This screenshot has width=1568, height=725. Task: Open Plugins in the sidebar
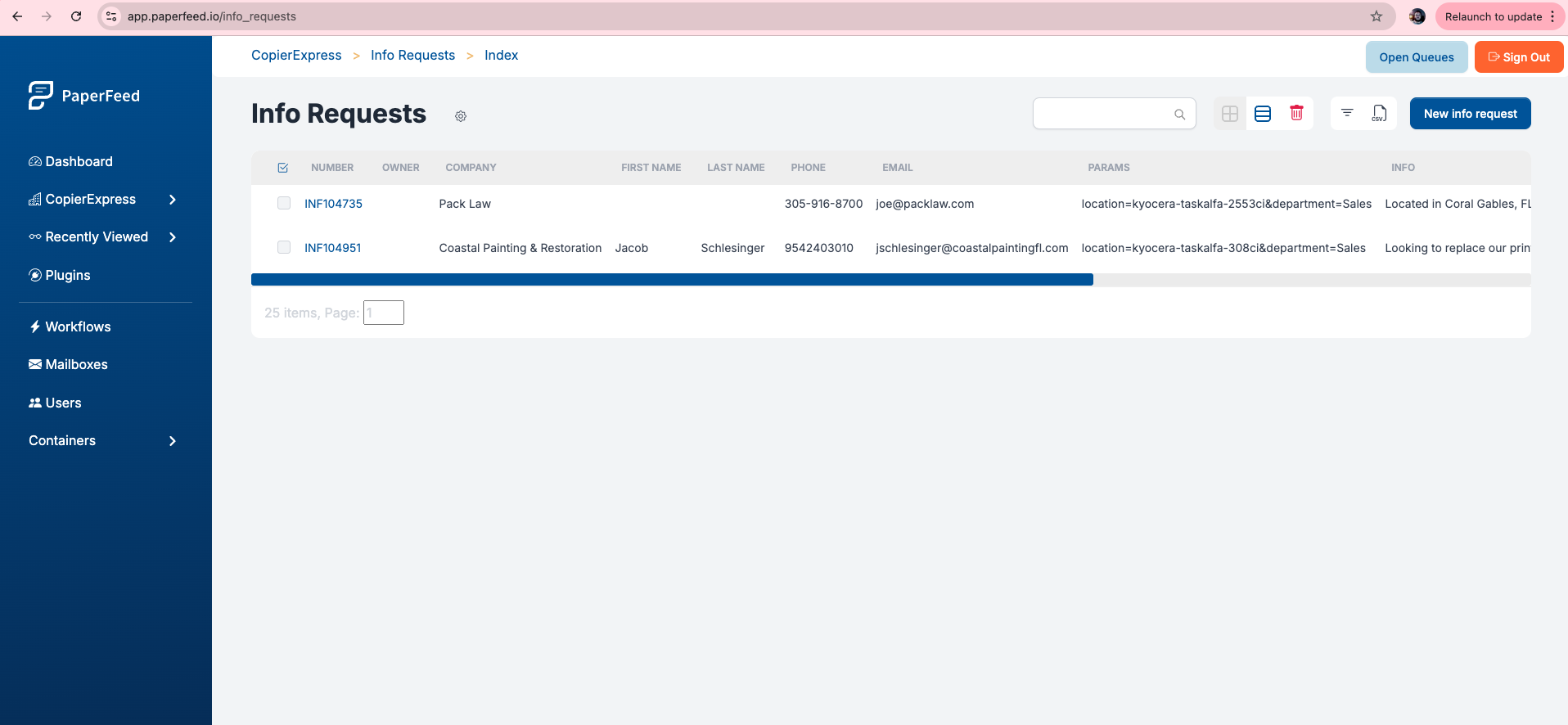[x=60, y=275]
